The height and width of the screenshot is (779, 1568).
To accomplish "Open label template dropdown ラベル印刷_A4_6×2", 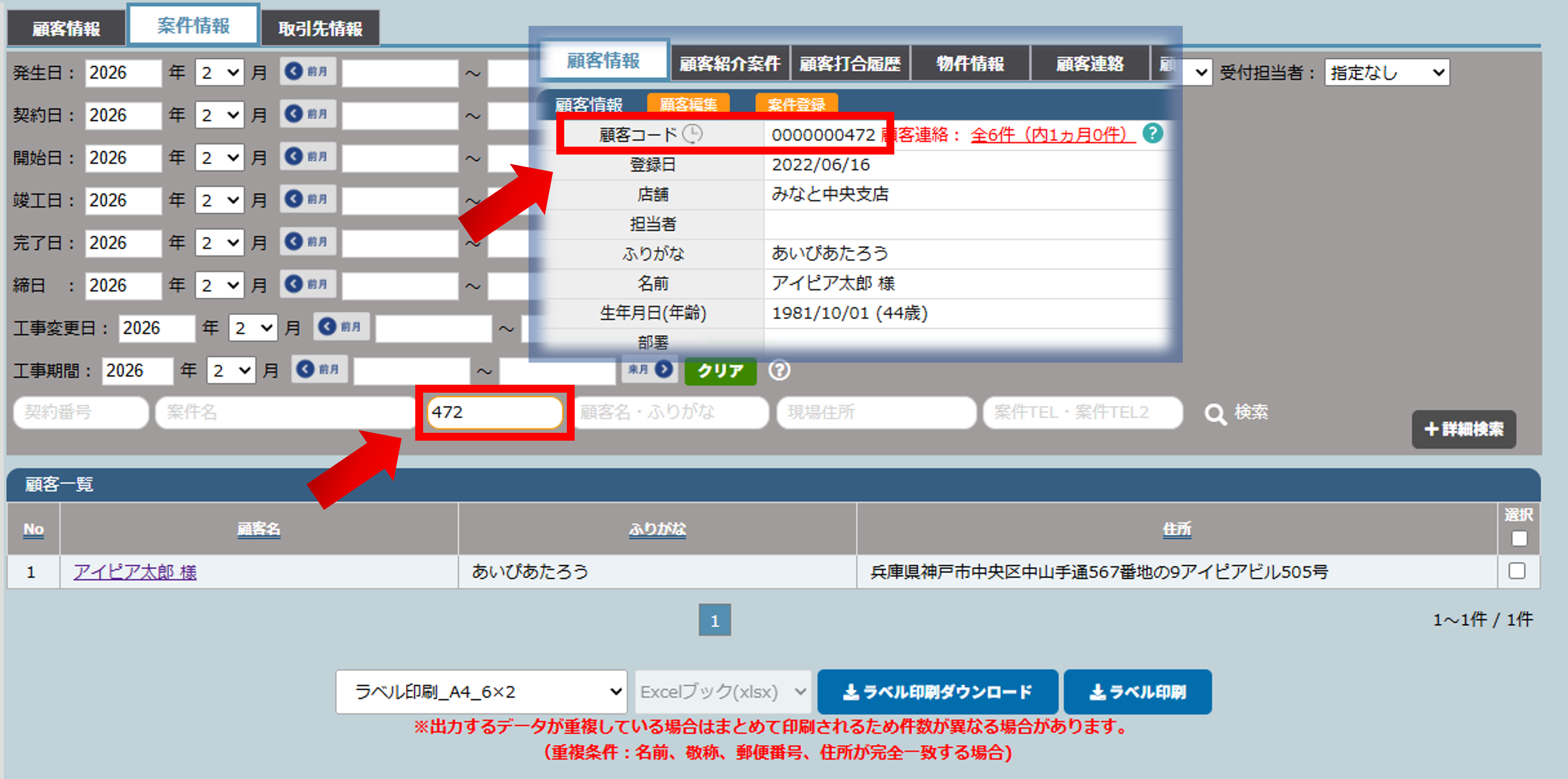I will click(481, 692).
